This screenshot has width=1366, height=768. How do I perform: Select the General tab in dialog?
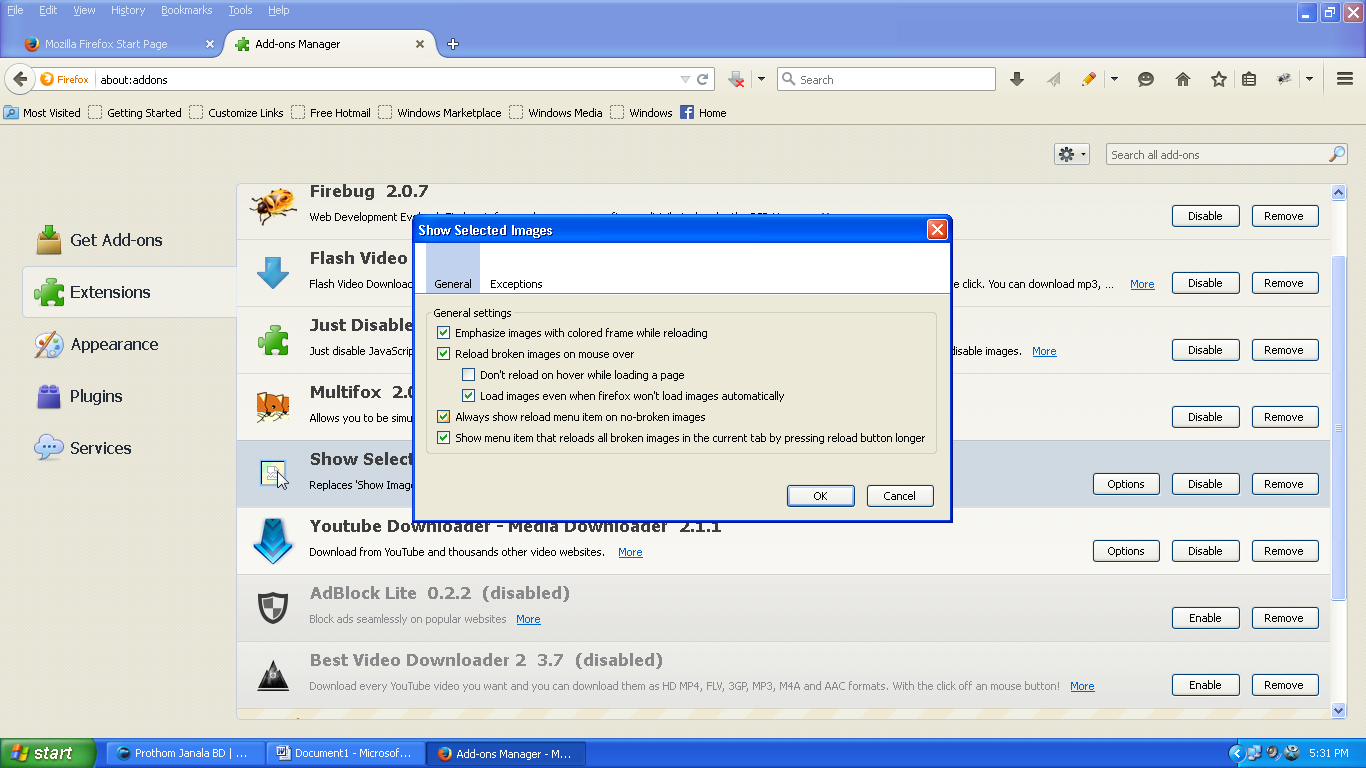tap(453, 269)
